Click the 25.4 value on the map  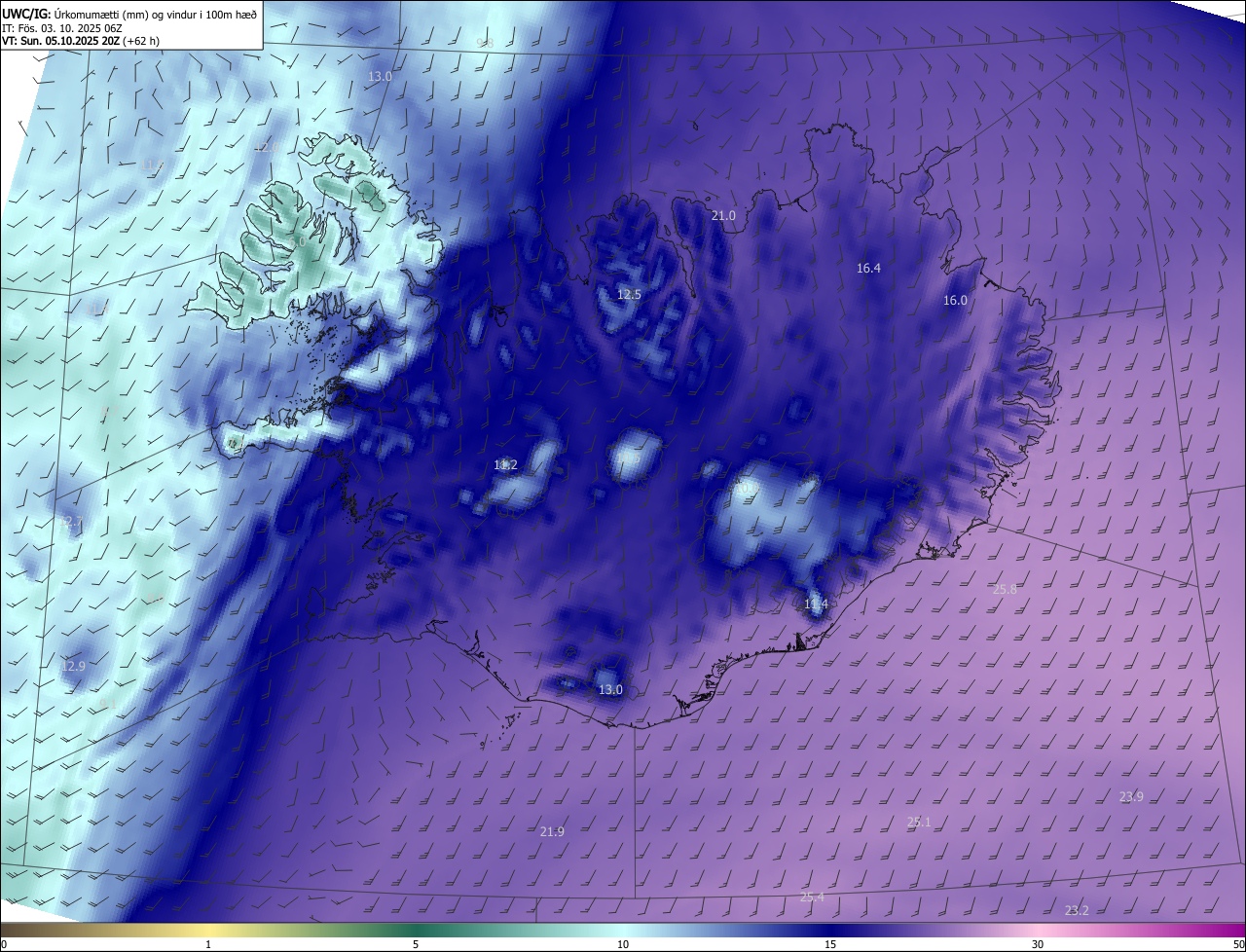[812, 897]
